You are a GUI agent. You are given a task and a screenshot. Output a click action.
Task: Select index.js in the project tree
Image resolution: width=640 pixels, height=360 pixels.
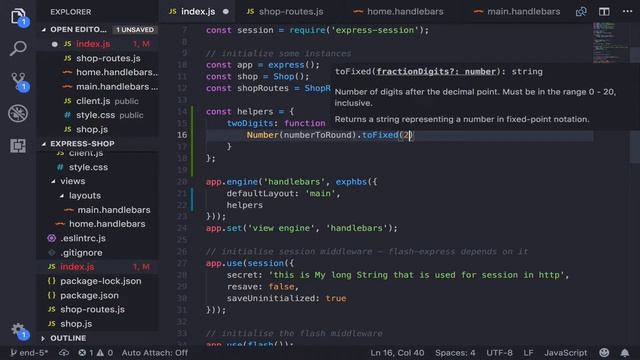point(98,267)
